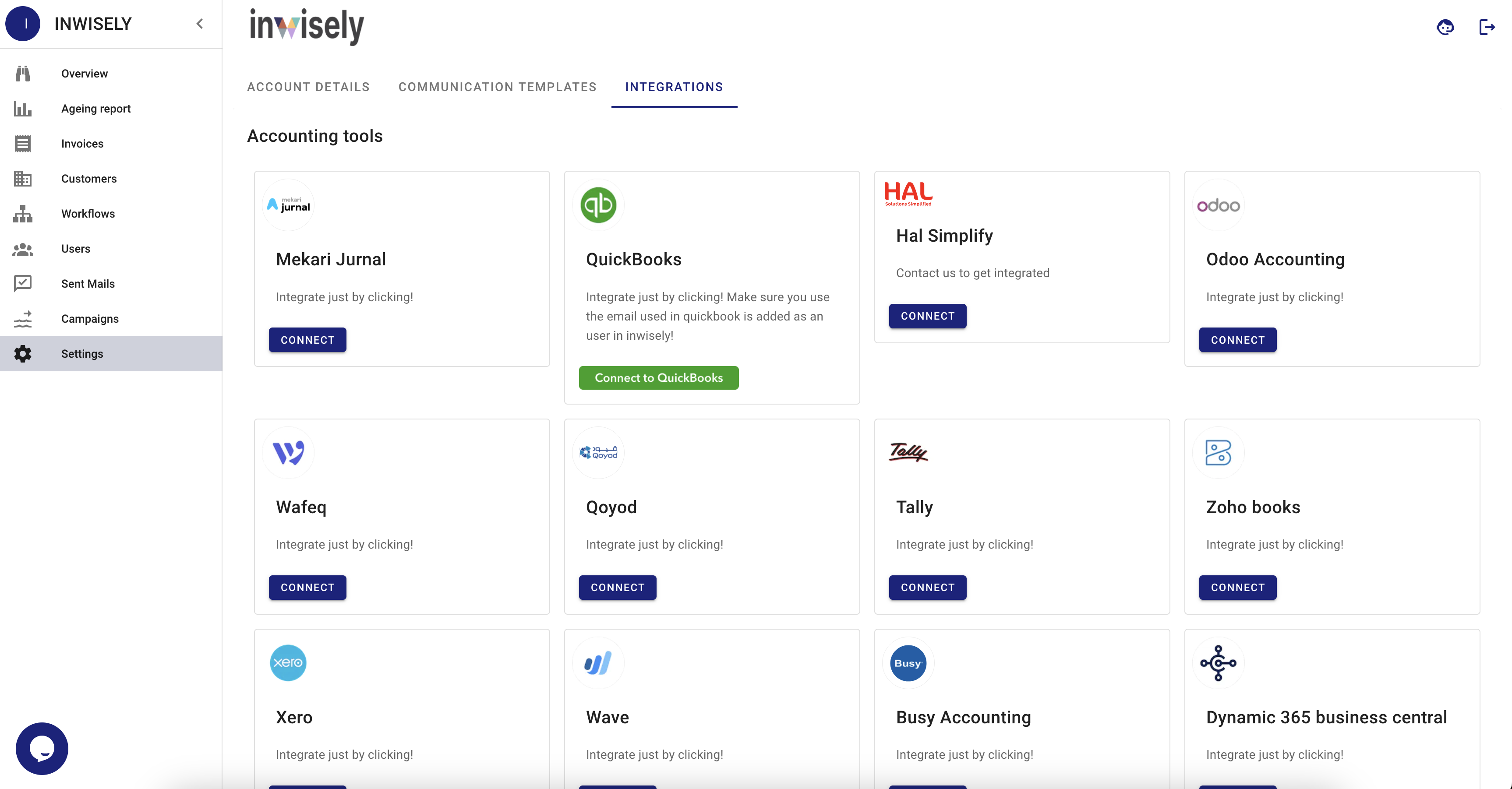Collapse the sidebar with the chevron
The image size is (1512, 789).
point(200,24)
